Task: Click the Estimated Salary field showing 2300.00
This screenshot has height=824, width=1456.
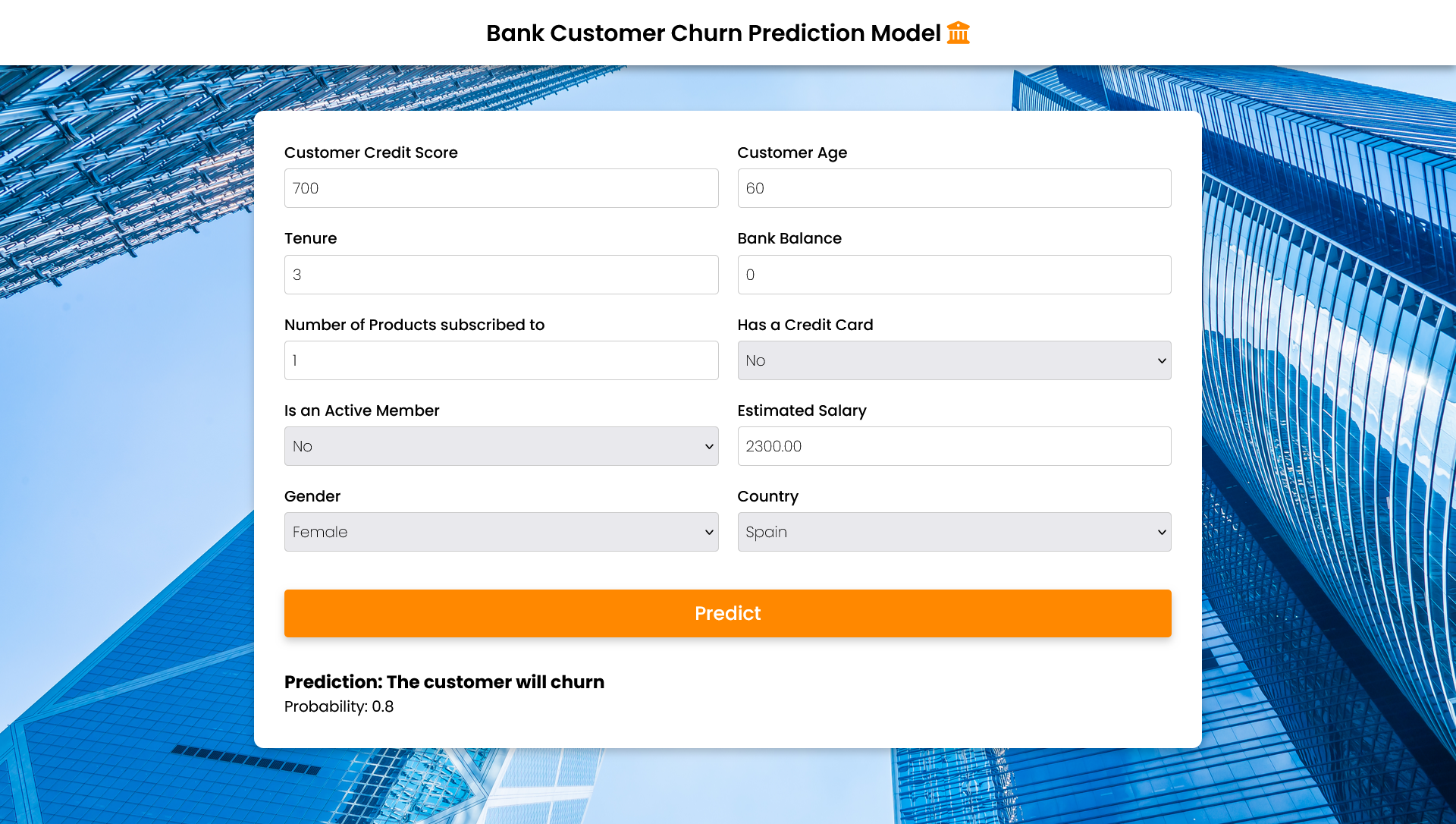Action: tap(954, 446)
